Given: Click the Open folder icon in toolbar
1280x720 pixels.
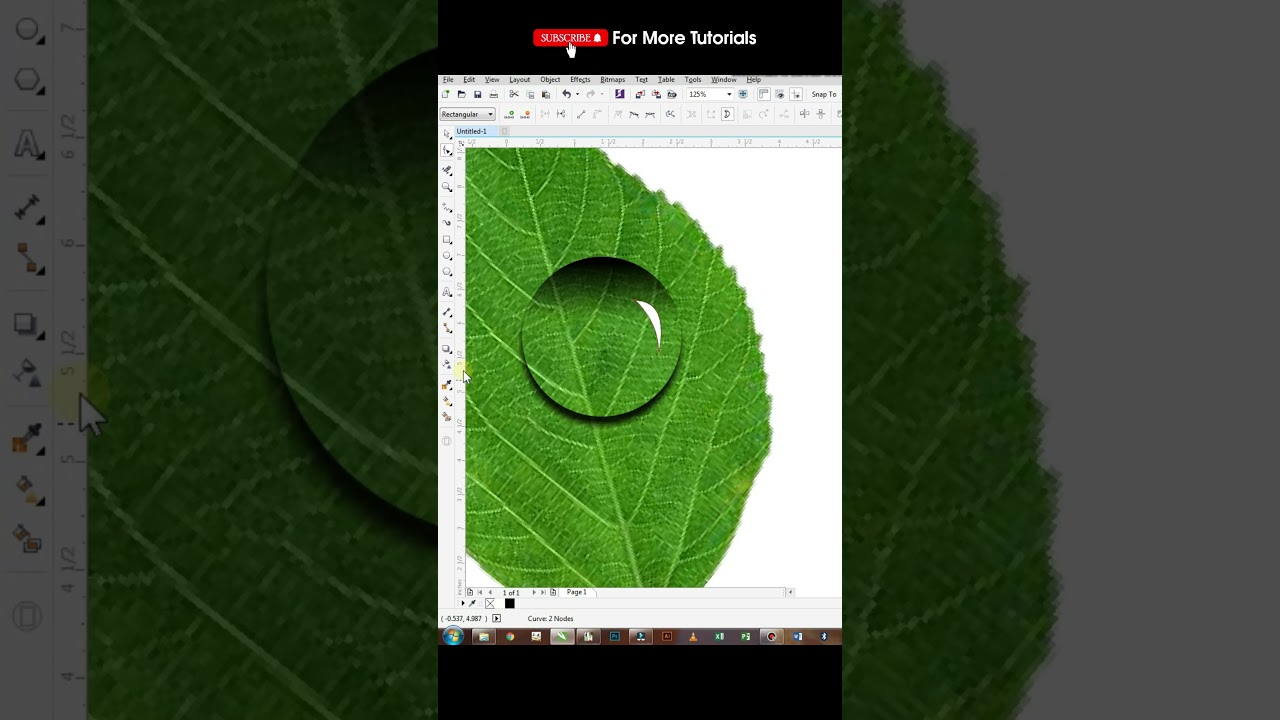Looking at the screenshot, I should pos(461,94).
